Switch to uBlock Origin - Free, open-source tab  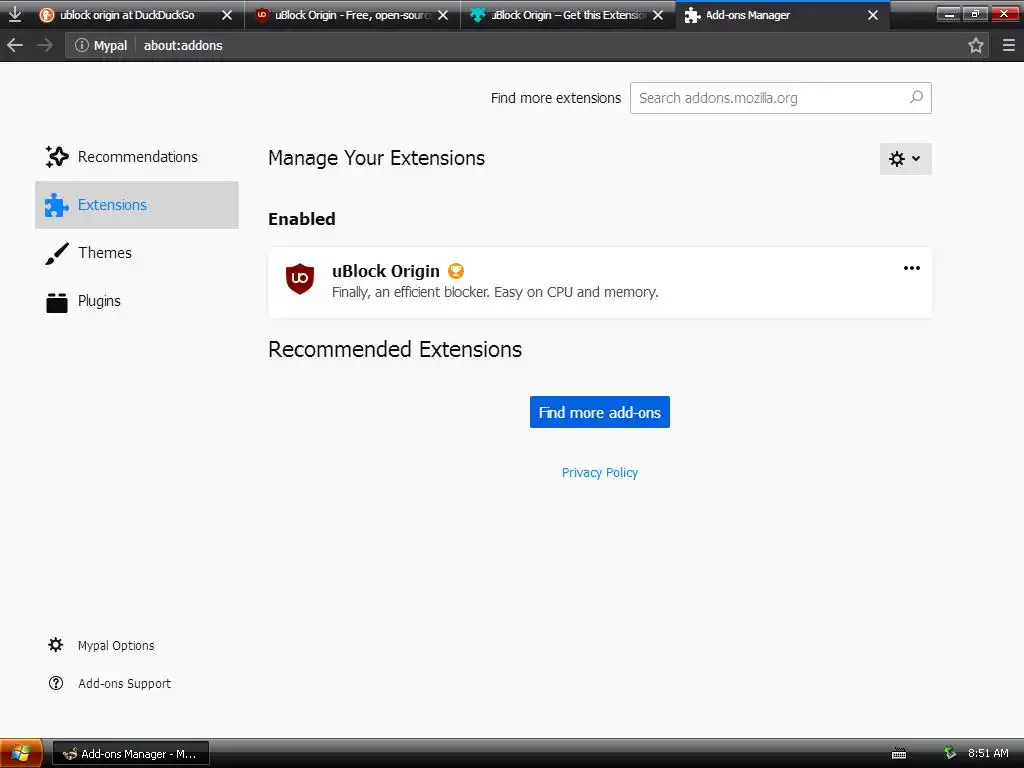pyautogui.click(x=353, y=14)
